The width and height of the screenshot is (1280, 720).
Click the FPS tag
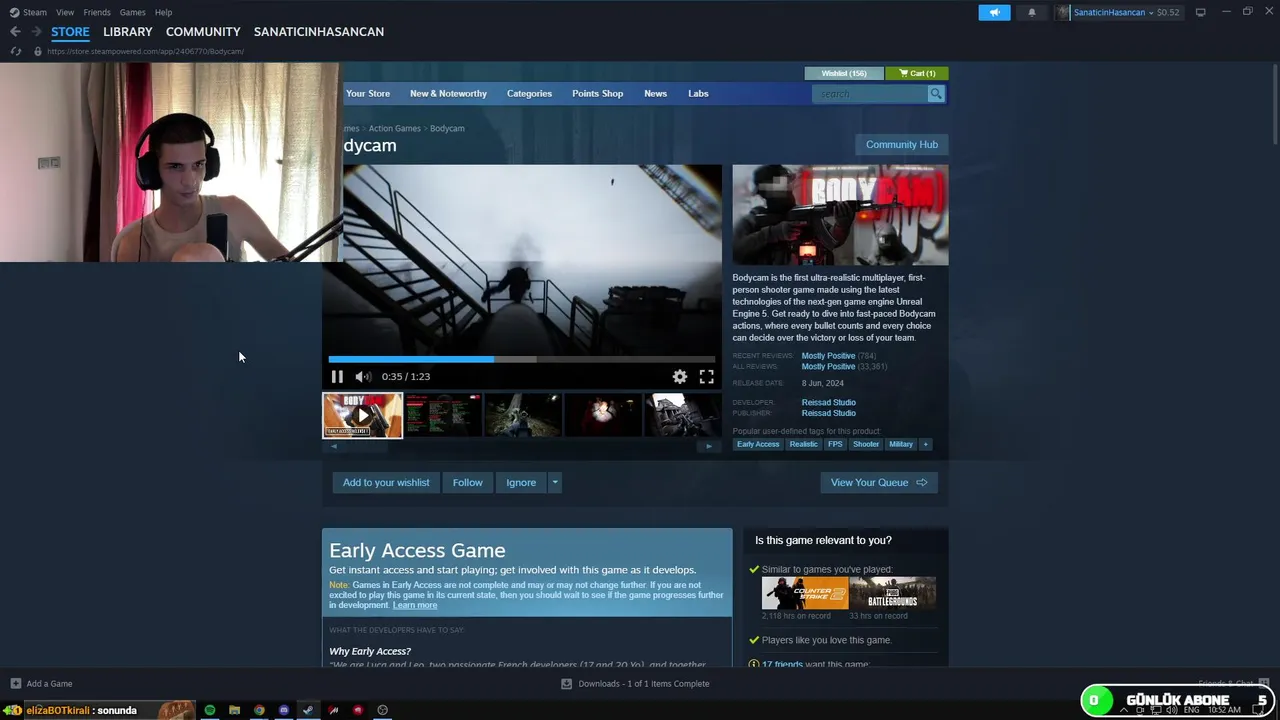[x=835, y=444]
